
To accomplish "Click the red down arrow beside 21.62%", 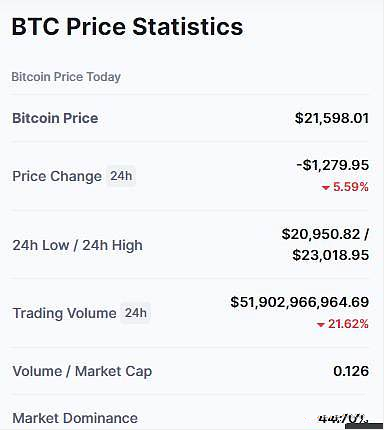I will point(321,325).
